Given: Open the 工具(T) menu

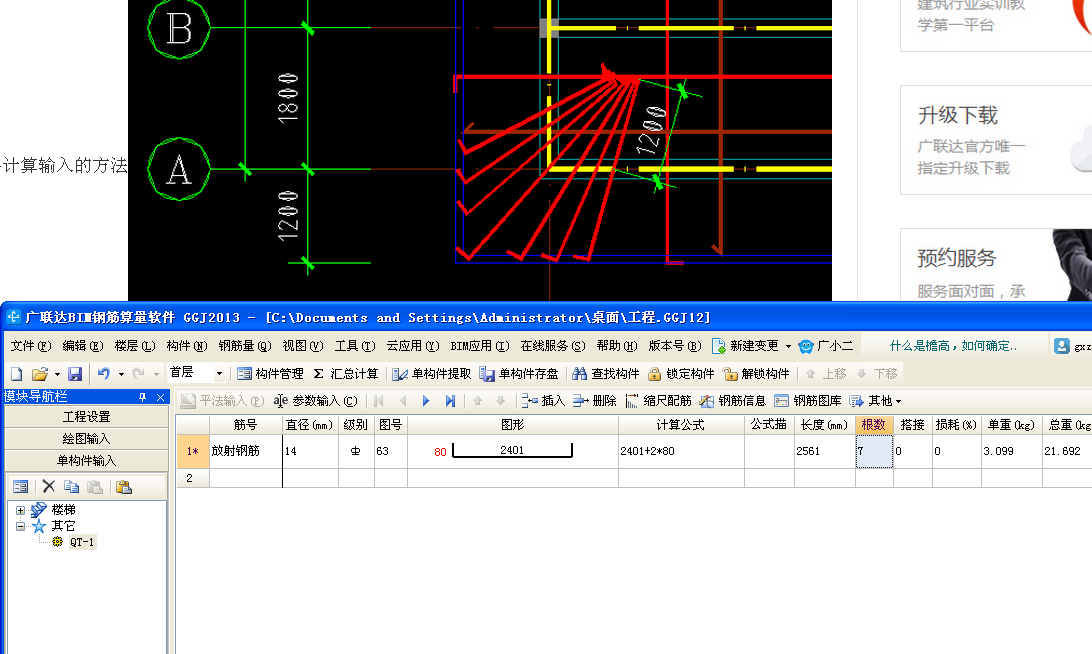Looking at the screenshot, I should click(355, 345).
